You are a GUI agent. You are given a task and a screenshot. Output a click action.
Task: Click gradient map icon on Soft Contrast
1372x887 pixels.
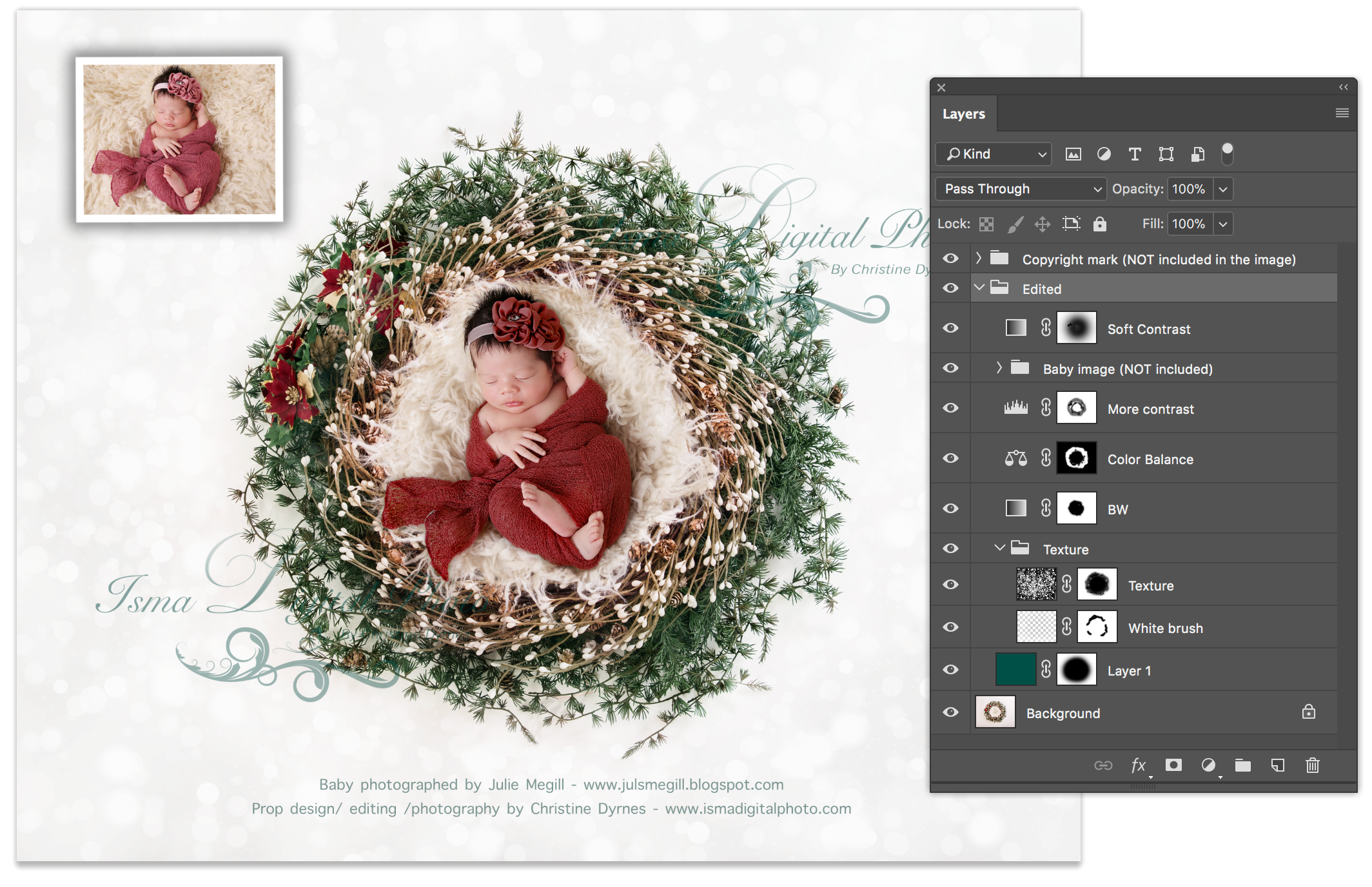(1015, 327)
